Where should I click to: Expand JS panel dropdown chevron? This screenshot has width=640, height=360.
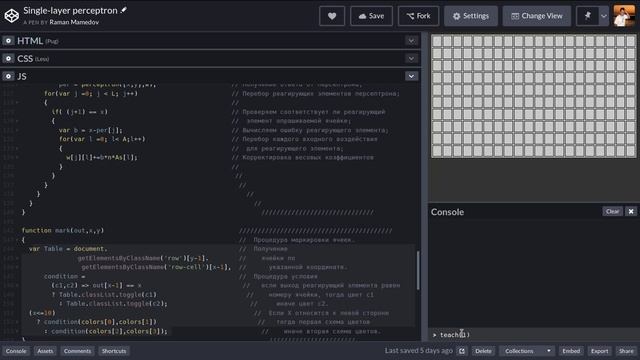[411, 76]
